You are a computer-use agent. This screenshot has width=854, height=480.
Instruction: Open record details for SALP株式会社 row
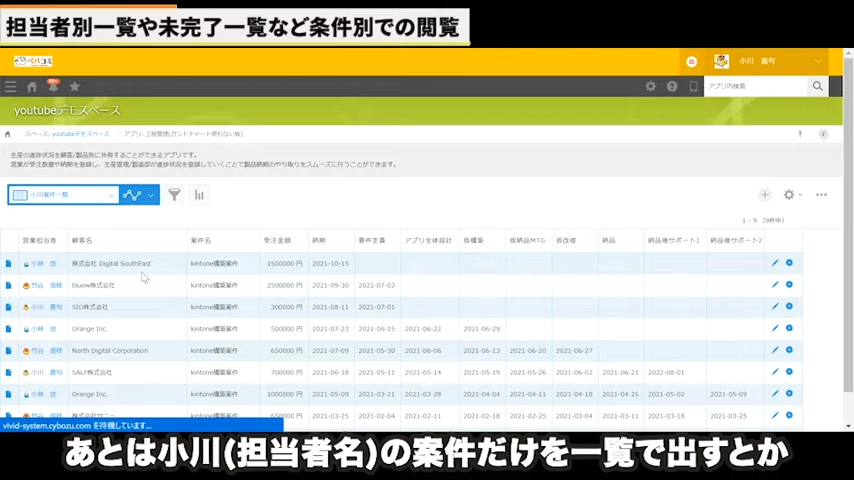coord(8,372)
